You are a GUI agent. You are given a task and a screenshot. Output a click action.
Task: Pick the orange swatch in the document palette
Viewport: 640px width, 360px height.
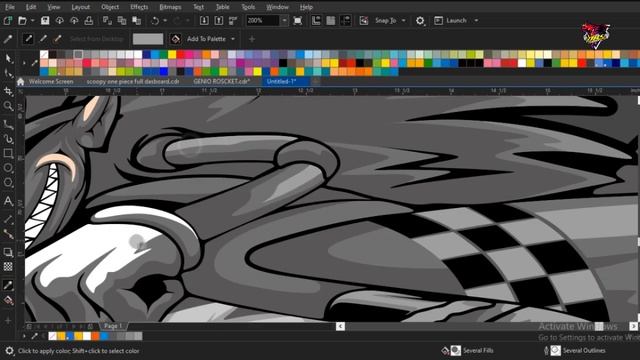(95, 336)
